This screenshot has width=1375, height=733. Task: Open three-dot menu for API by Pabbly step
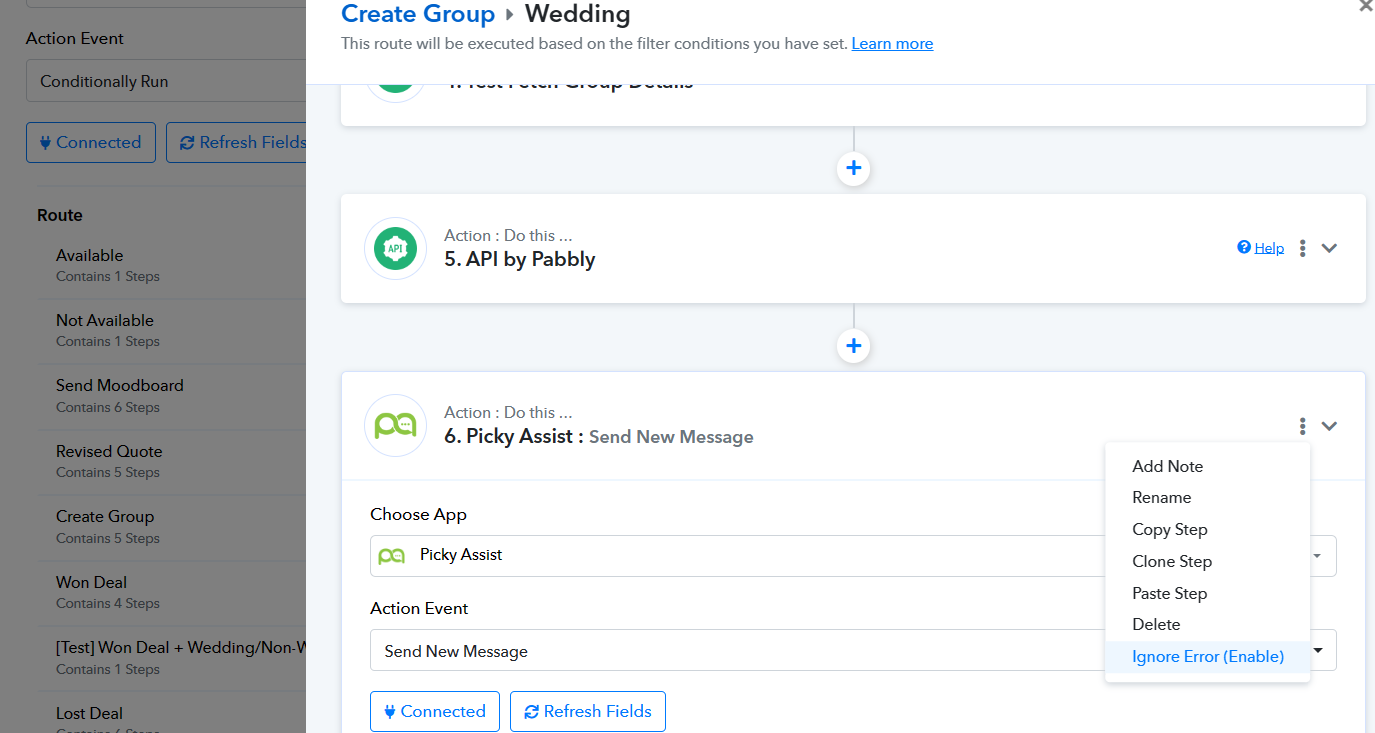[1302, 248]
